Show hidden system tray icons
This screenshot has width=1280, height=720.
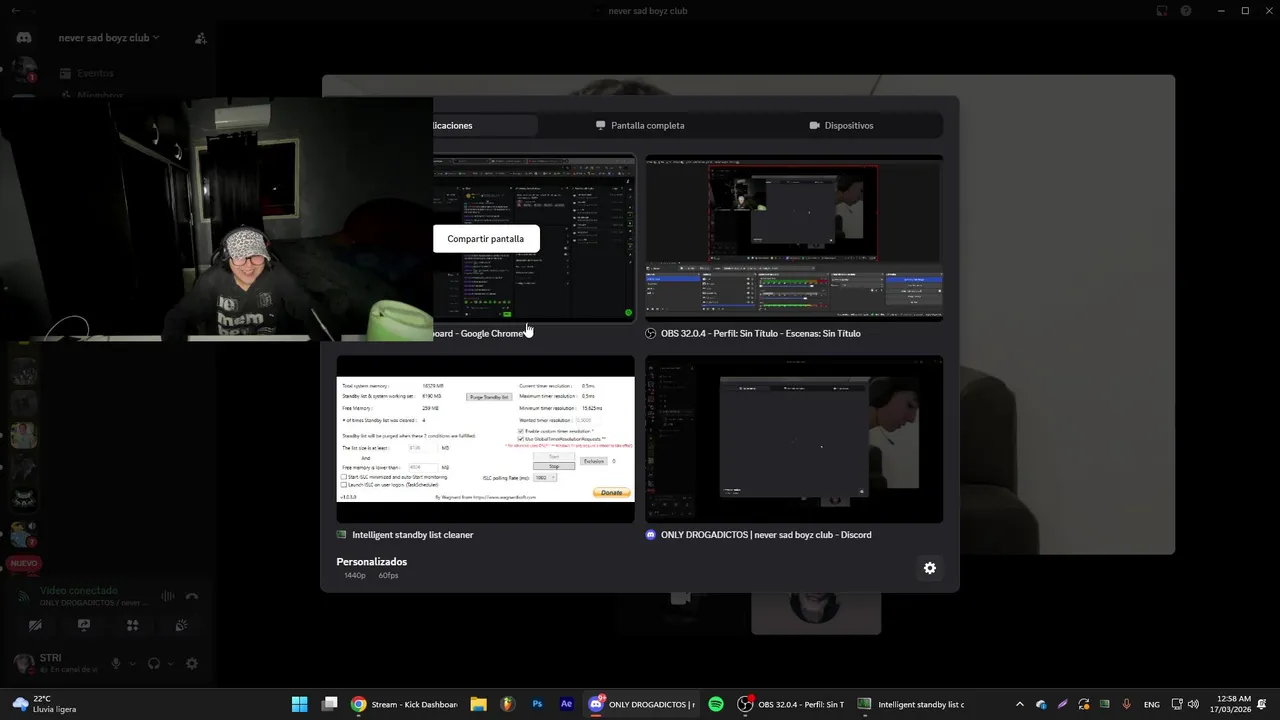tap(1020, 704)
